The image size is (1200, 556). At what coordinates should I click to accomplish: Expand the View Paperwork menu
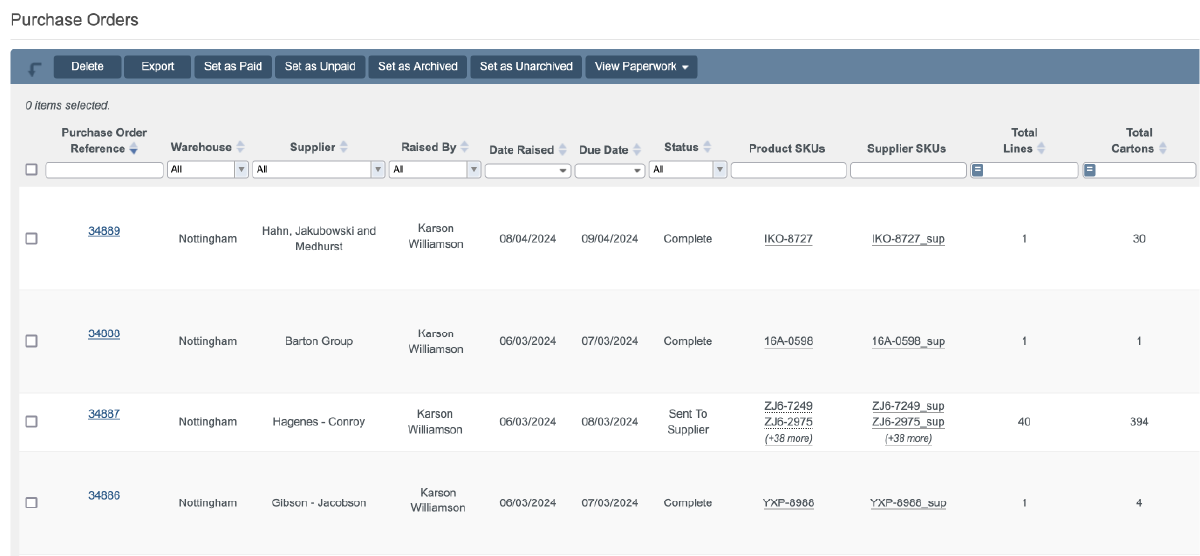coord(641,67)
